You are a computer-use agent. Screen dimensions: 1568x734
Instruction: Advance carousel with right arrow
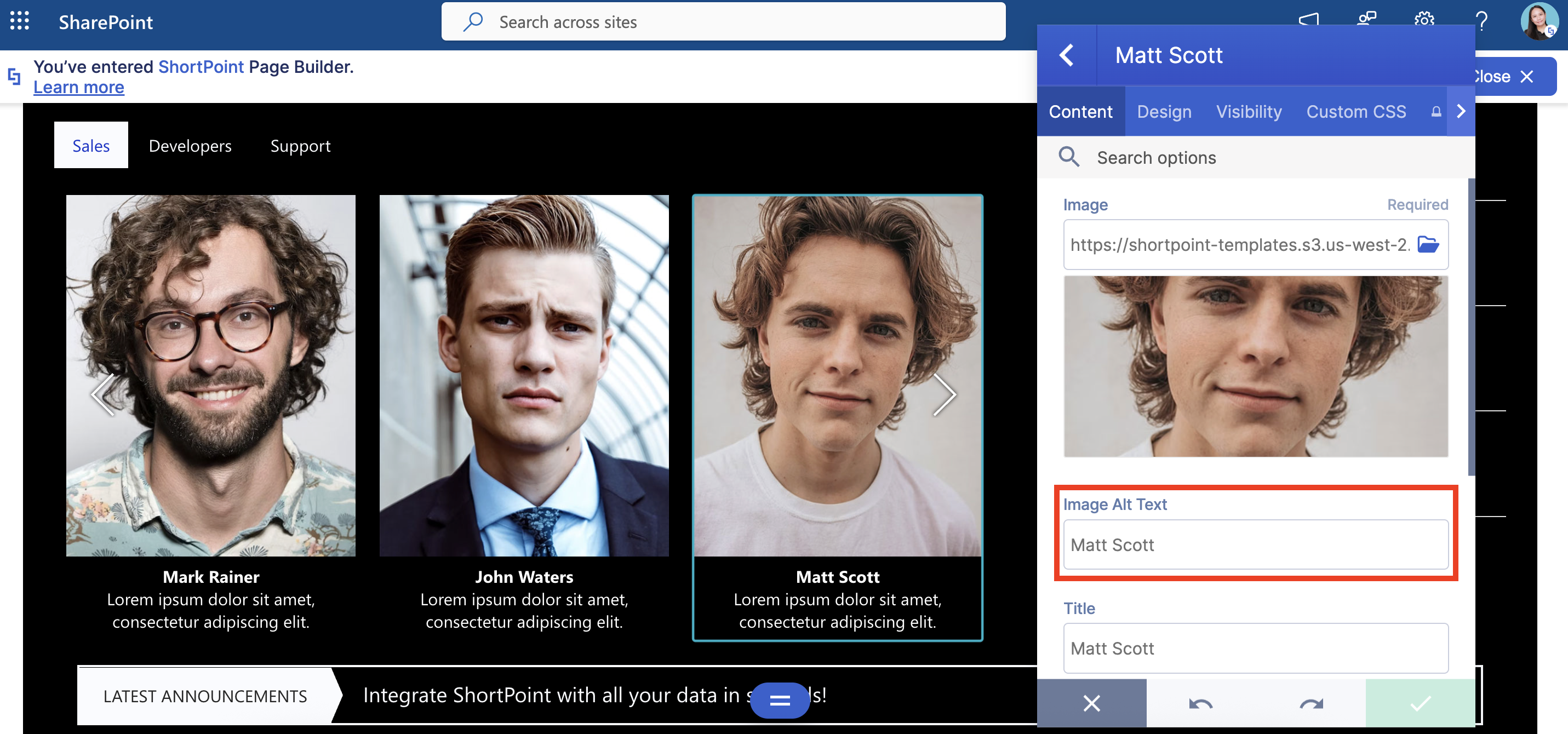click(x=944, y=395)
